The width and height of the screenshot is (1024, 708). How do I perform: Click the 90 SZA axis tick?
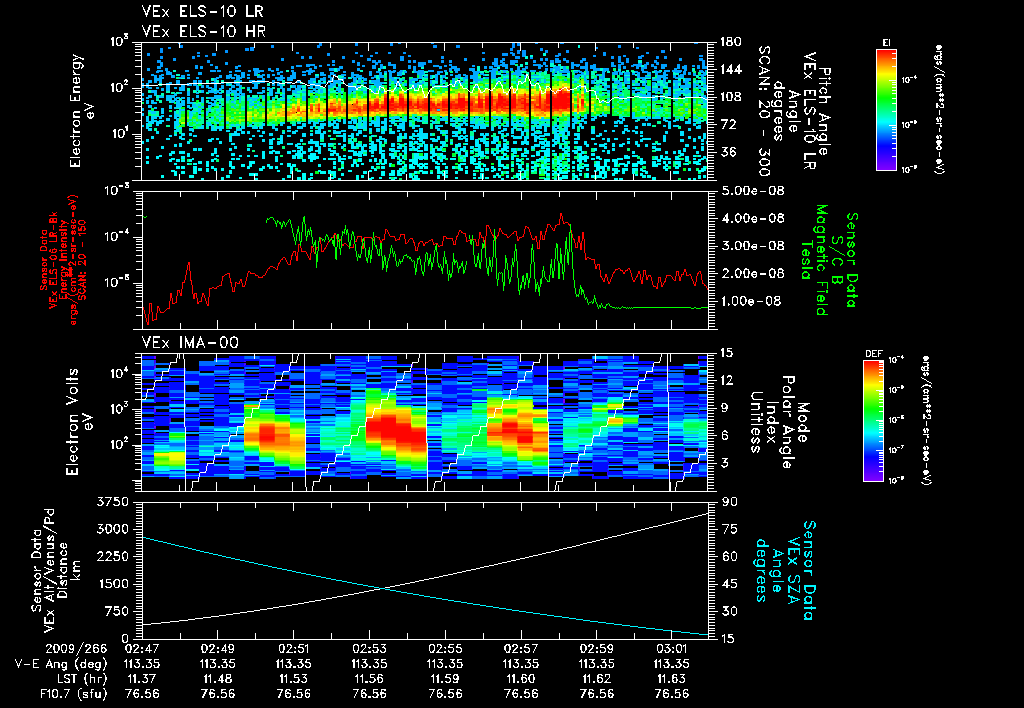730,502
